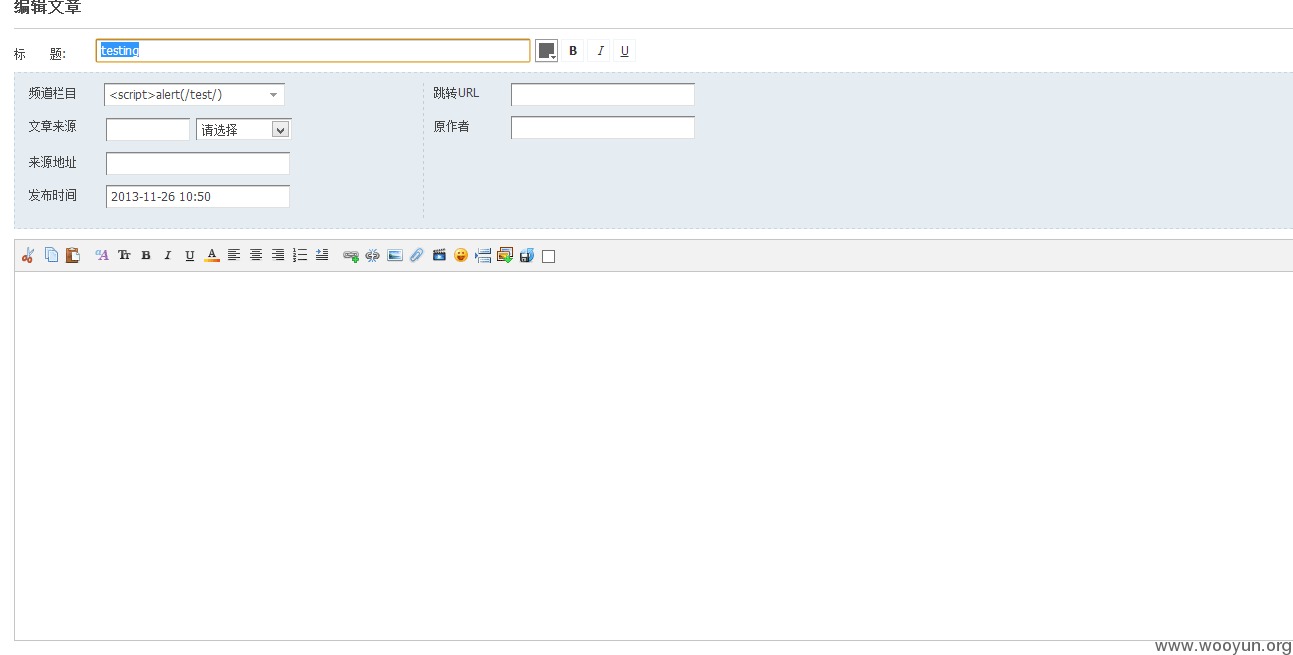Click the floppy disk save icon
The width and height of the screenshot is (1293, 655).
pos(527,255)
